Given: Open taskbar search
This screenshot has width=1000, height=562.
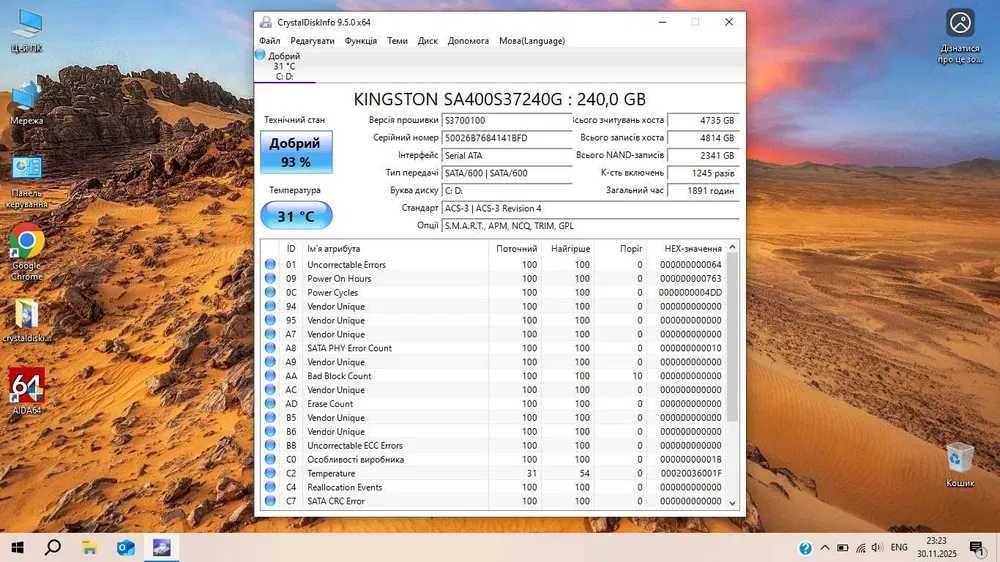Looking at the screenshot, I should 54,547.
